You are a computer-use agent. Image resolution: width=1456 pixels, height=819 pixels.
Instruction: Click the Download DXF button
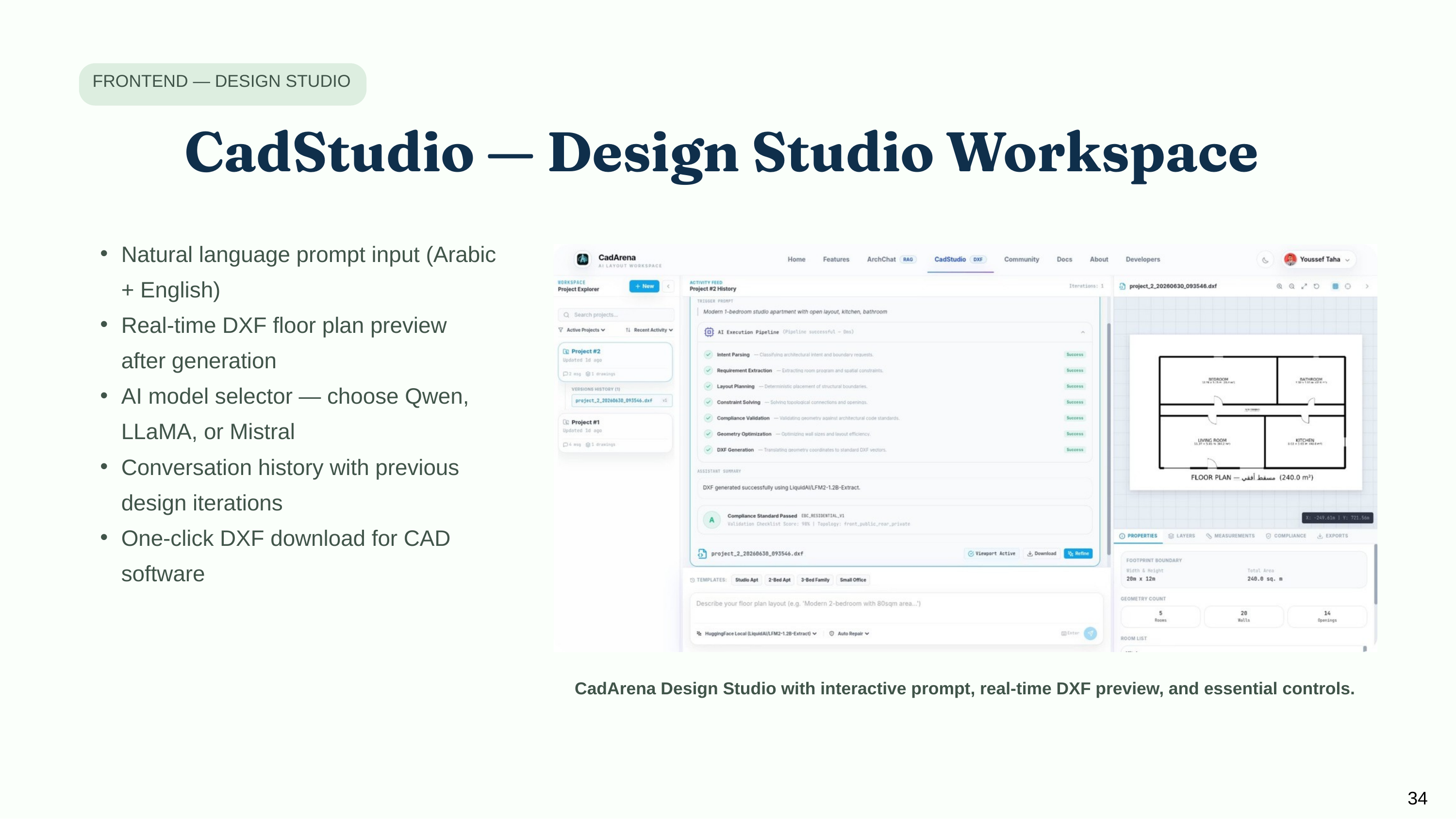(1041, 554)
